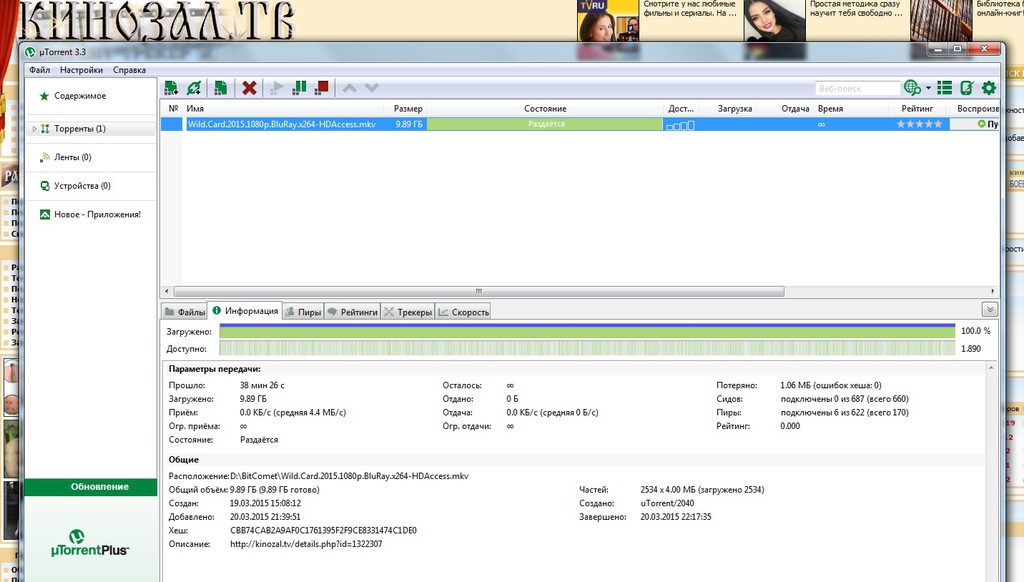This screenshot has height=582, width=1024.
Task: Minimize the µTorrent window
Action: pos(937,49)
